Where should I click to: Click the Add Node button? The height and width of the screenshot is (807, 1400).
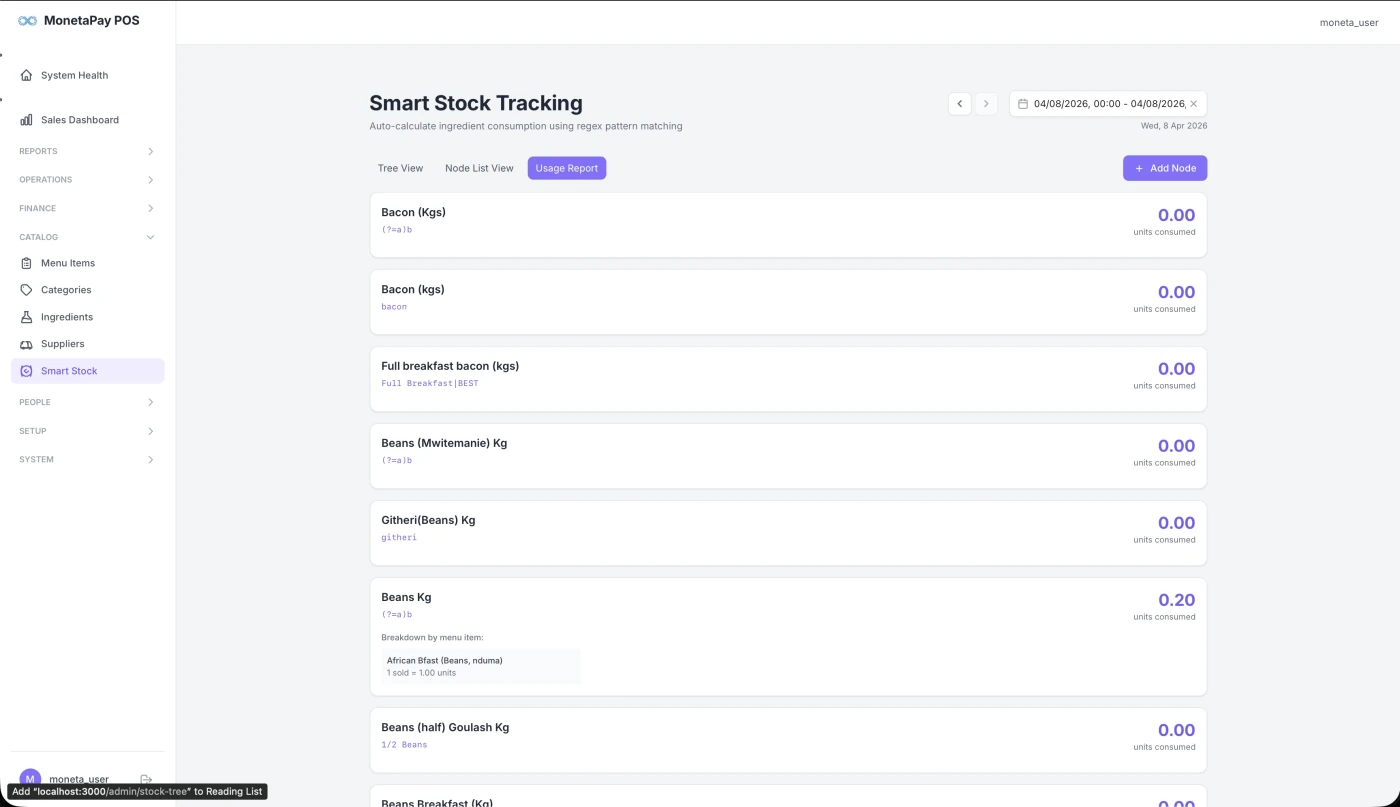[1164, 167]
